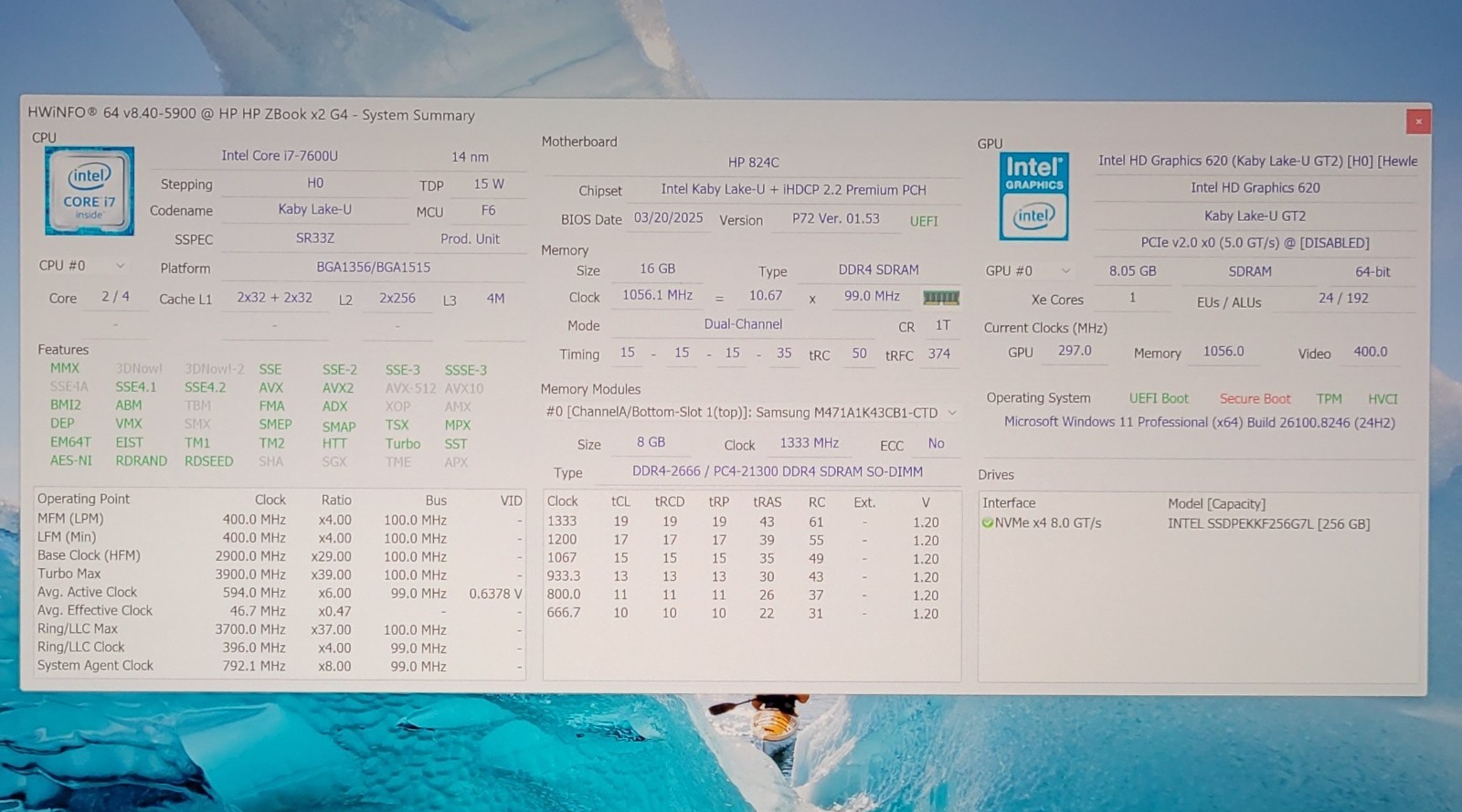Image resolution: width=1462 pixels, height=812 pixels.
Task: Click the PCIe v2.0 x0 DISABLED field
Action: (x=1255, y=243)
